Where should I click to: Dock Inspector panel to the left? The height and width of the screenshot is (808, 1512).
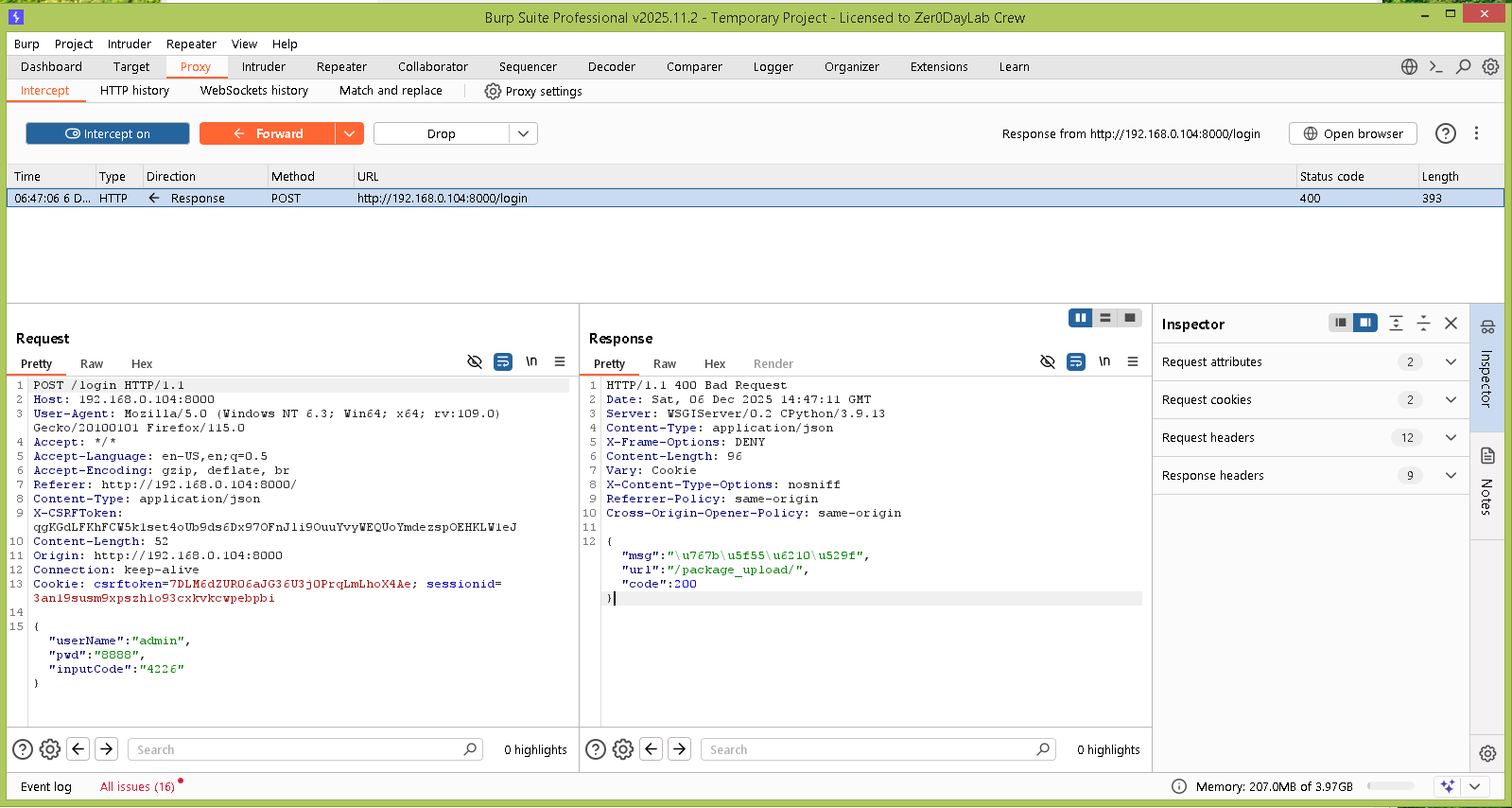click(1341, 323)
